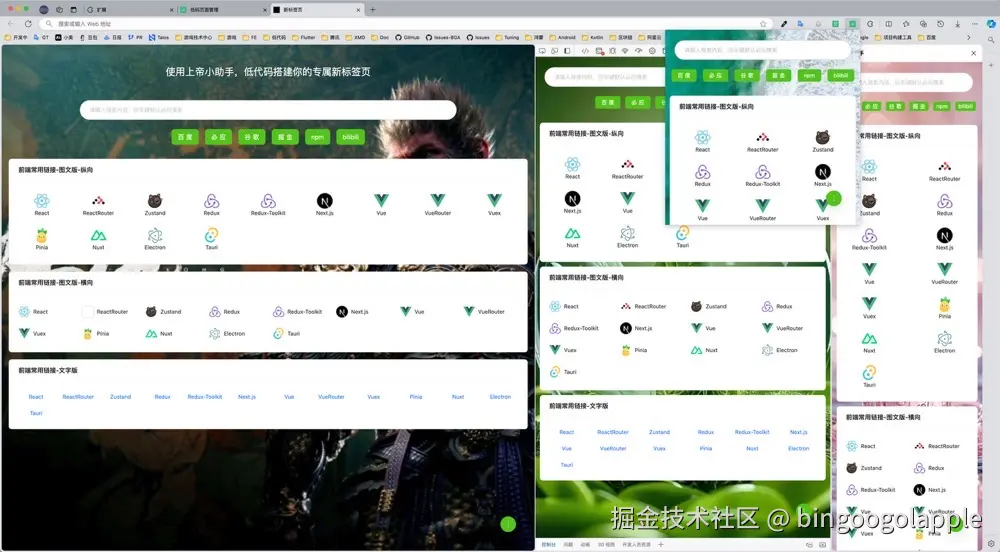Focus the search box on the left page
Screen dimensions: 1000x552
tap(268, 110)
